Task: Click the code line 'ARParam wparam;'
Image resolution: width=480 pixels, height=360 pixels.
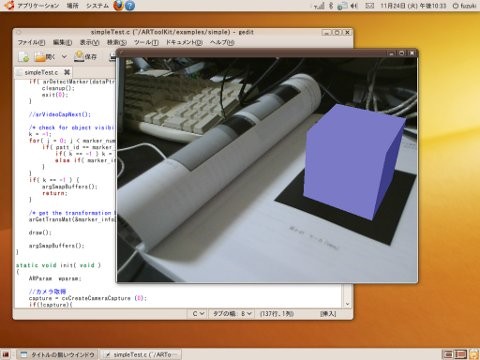Action: 55,278
